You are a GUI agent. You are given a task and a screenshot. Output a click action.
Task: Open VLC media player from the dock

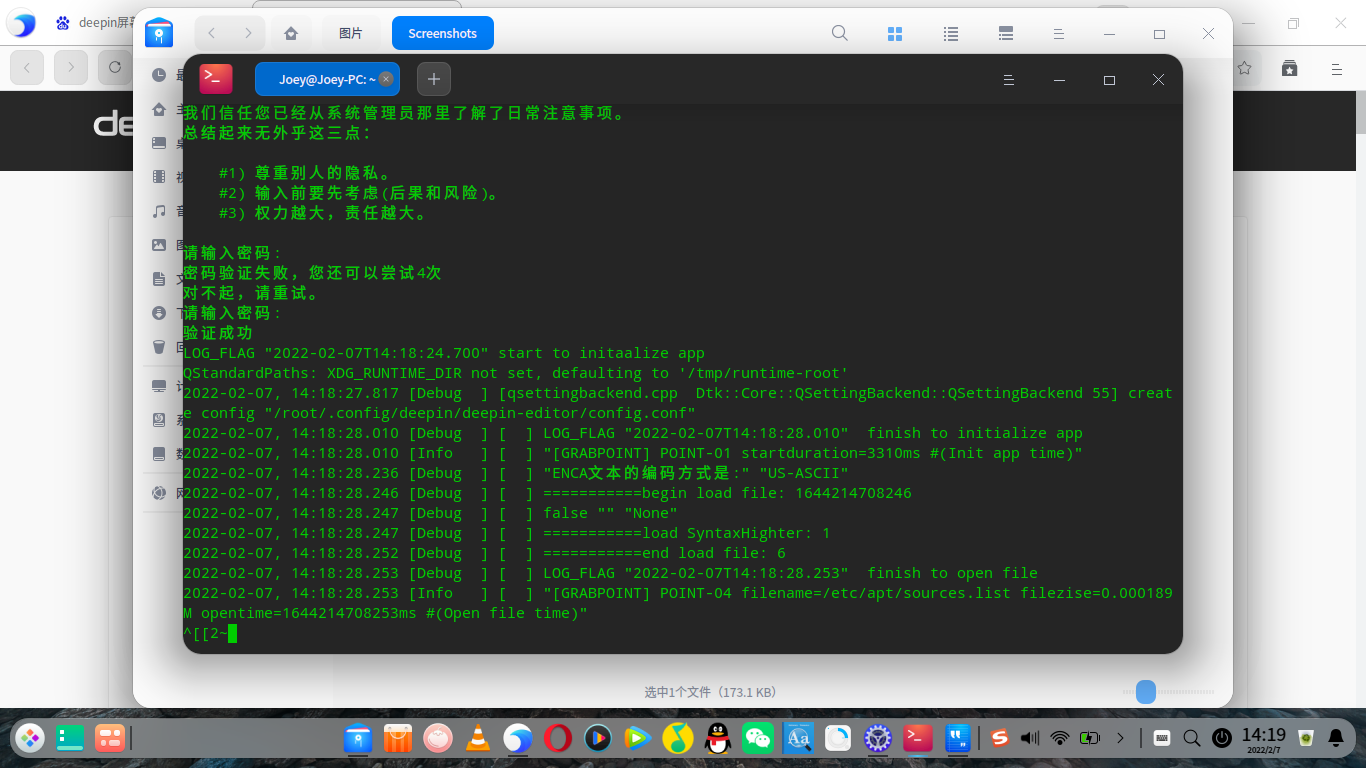(478, 738)
